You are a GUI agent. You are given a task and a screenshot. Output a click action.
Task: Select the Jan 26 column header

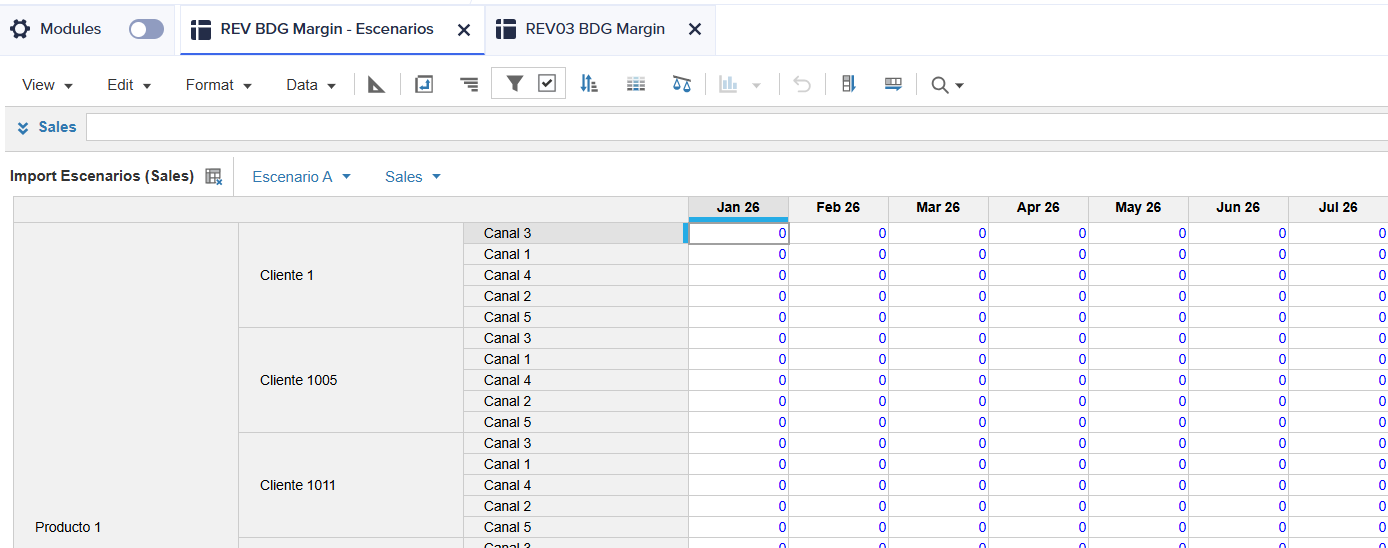click(x=738, y=208)
